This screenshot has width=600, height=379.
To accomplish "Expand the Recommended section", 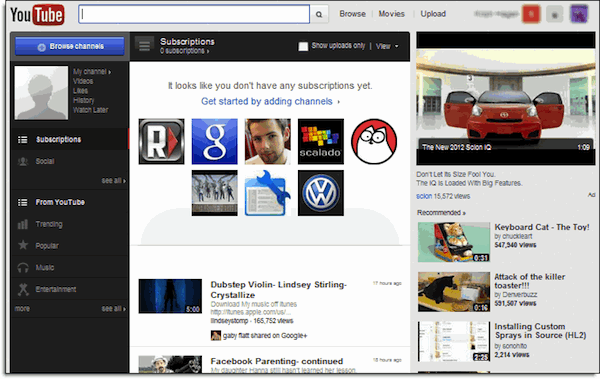I will point(441,212).
